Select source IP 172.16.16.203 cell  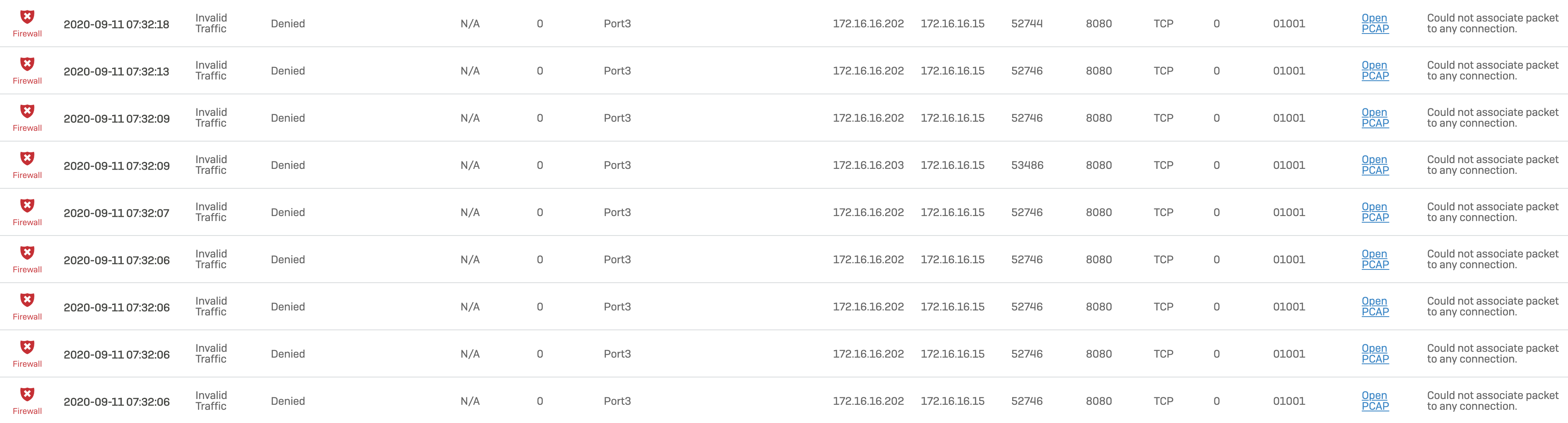[868, 165]
